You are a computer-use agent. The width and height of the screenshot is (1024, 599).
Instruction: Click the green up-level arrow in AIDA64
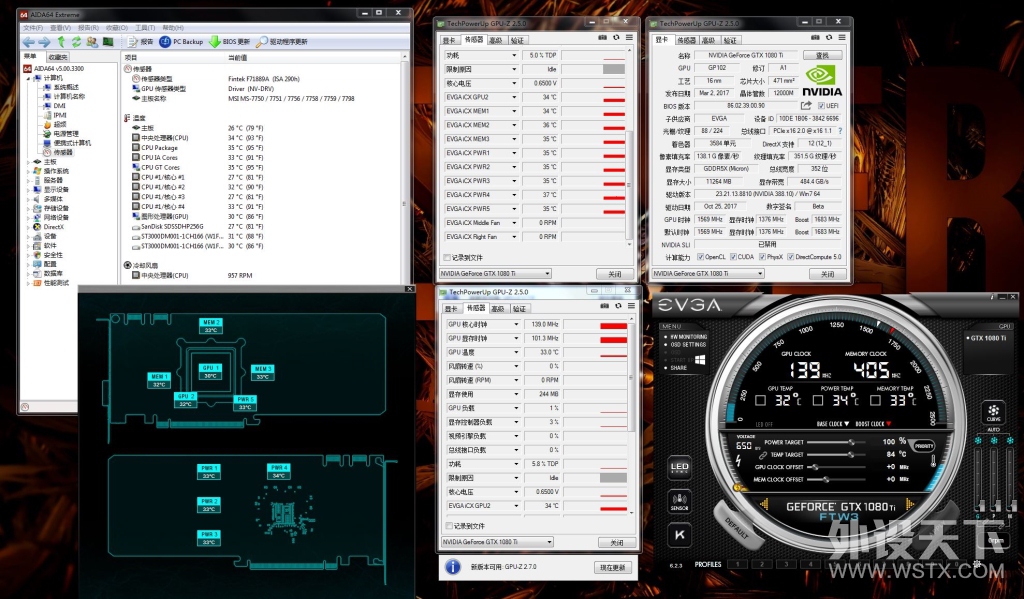click(x=61, y=42)
